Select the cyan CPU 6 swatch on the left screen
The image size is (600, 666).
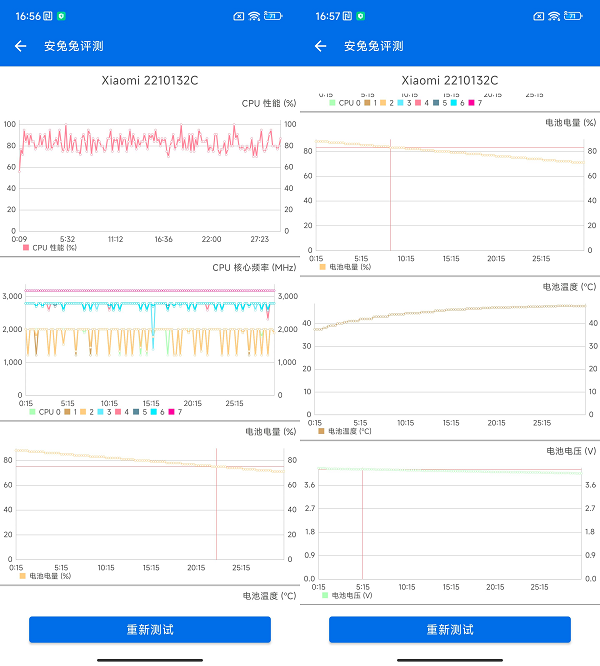tap(154, 412)
